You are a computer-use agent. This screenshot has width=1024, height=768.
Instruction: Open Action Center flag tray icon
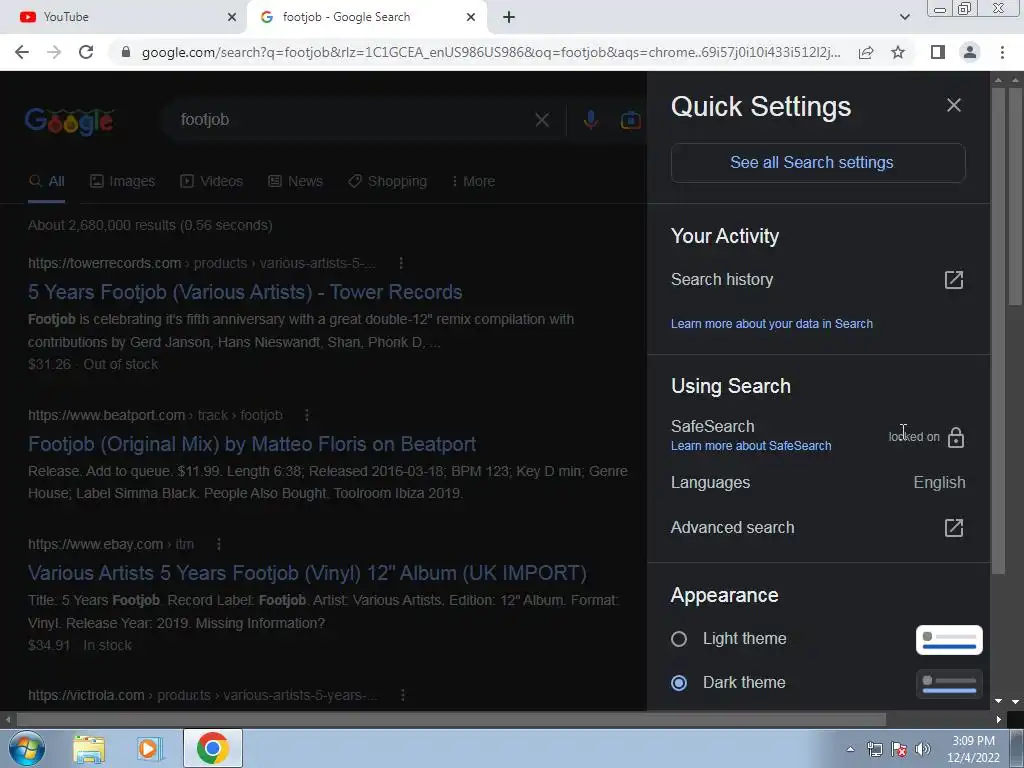tap(899, 749)
